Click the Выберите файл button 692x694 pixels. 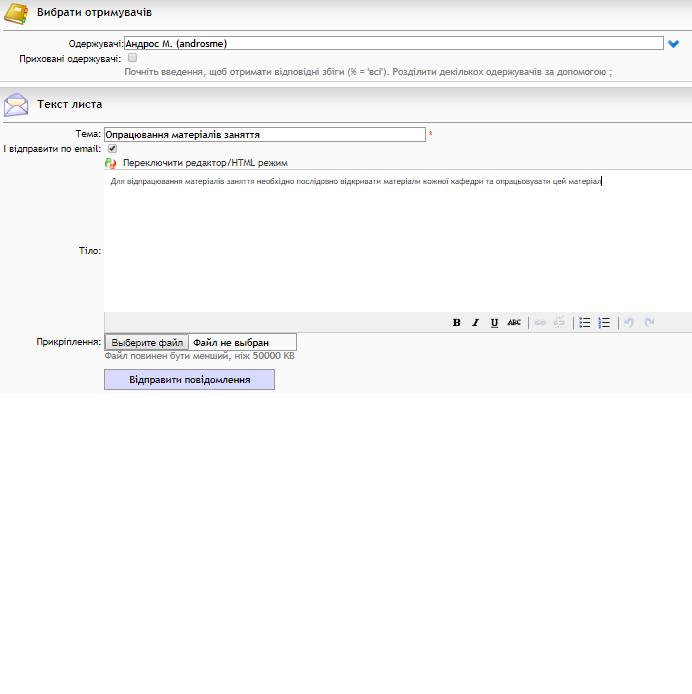(147, 343)
